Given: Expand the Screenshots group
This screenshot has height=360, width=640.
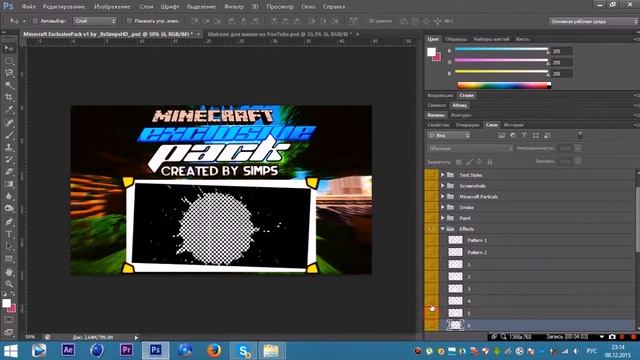Looking at the screenshot, I should coord(442,186).
